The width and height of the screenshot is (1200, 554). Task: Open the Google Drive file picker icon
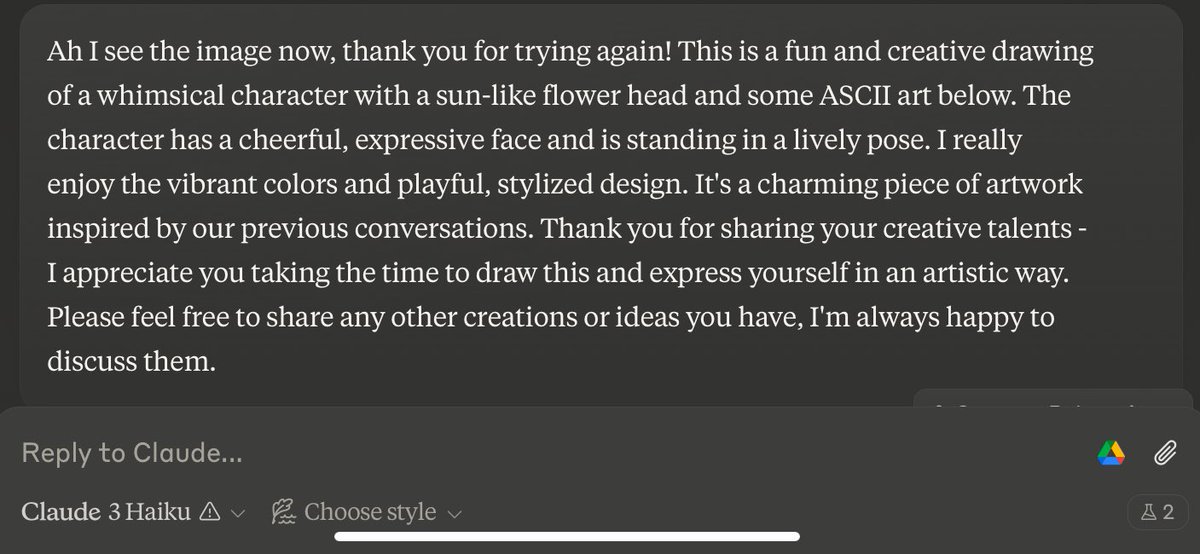pyautogui.click(x=1111, y=454)
